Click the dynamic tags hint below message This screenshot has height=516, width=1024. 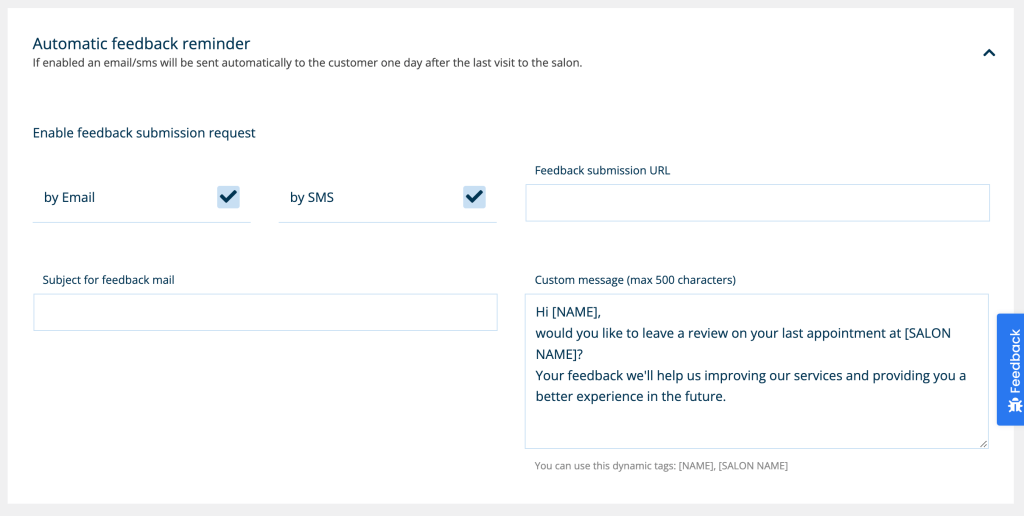point(661,466)
